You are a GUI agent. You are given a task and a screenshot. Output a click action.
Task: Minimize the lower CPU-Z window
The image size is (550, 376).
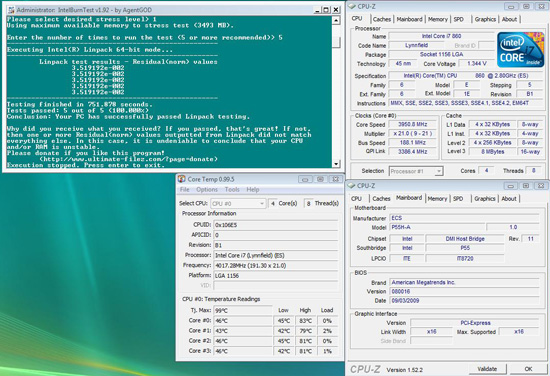click(x=511, y=186)
